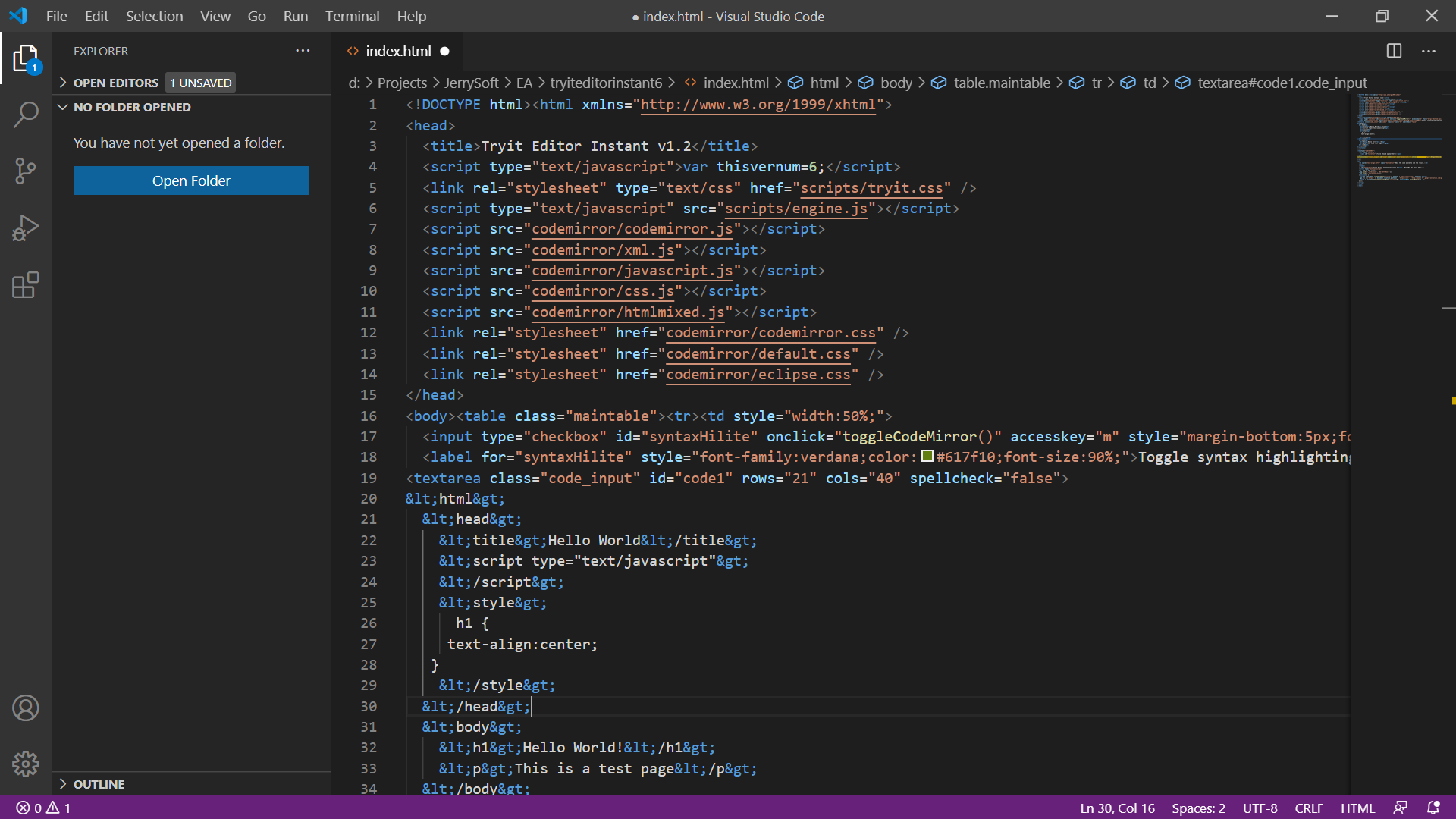Follow the codemirror/codemirror.js link
Image resolution: width=1456 pixels, height=819 pixels.
tap(632, 228)
